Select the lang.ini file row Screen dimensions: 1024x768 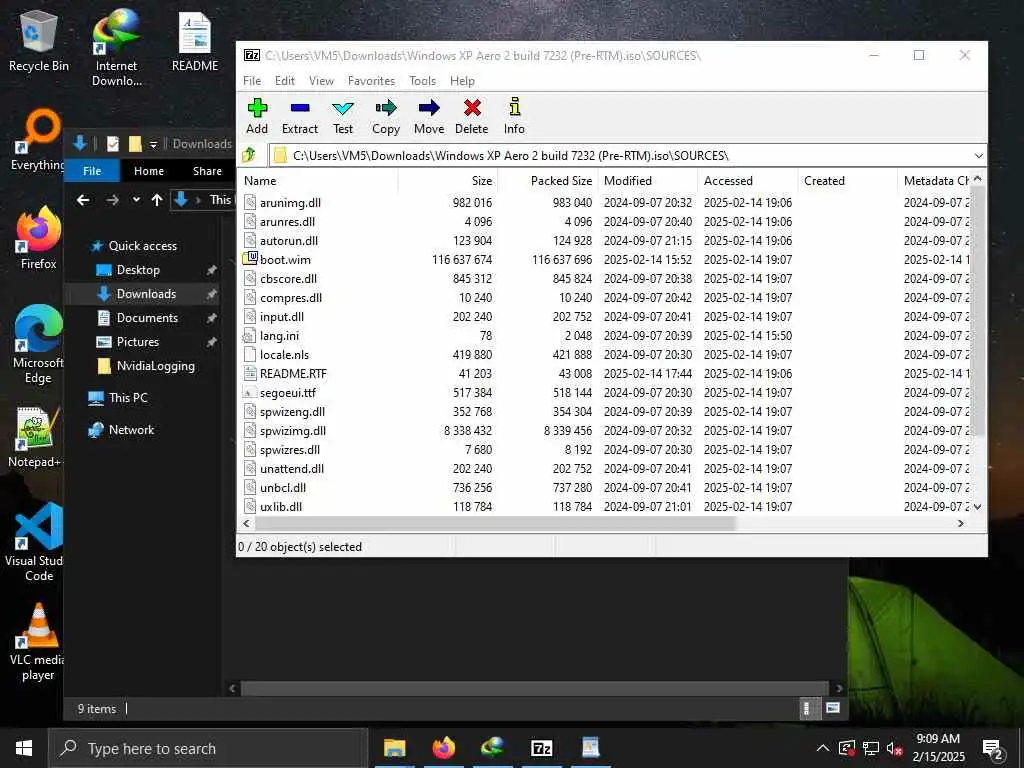click(x=605, y=336)
